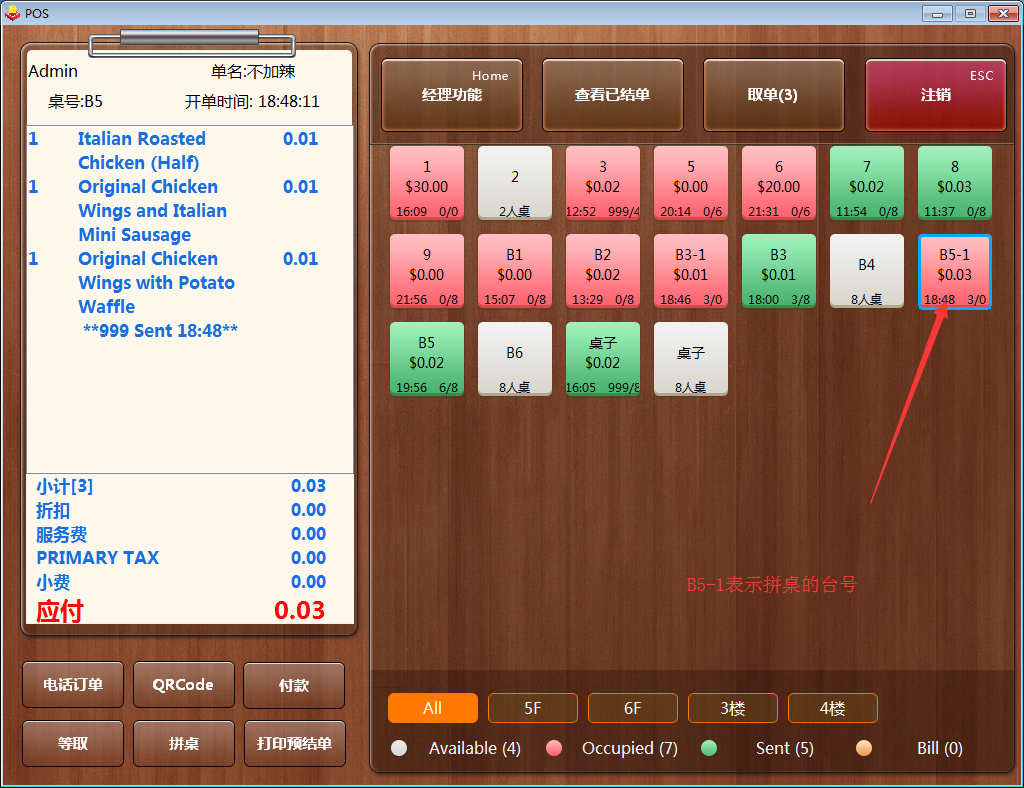Image resolution: width=1024 pixels, height=788 pixels.
Task: Select table 1 with $30.00
Action: [427, 183]
